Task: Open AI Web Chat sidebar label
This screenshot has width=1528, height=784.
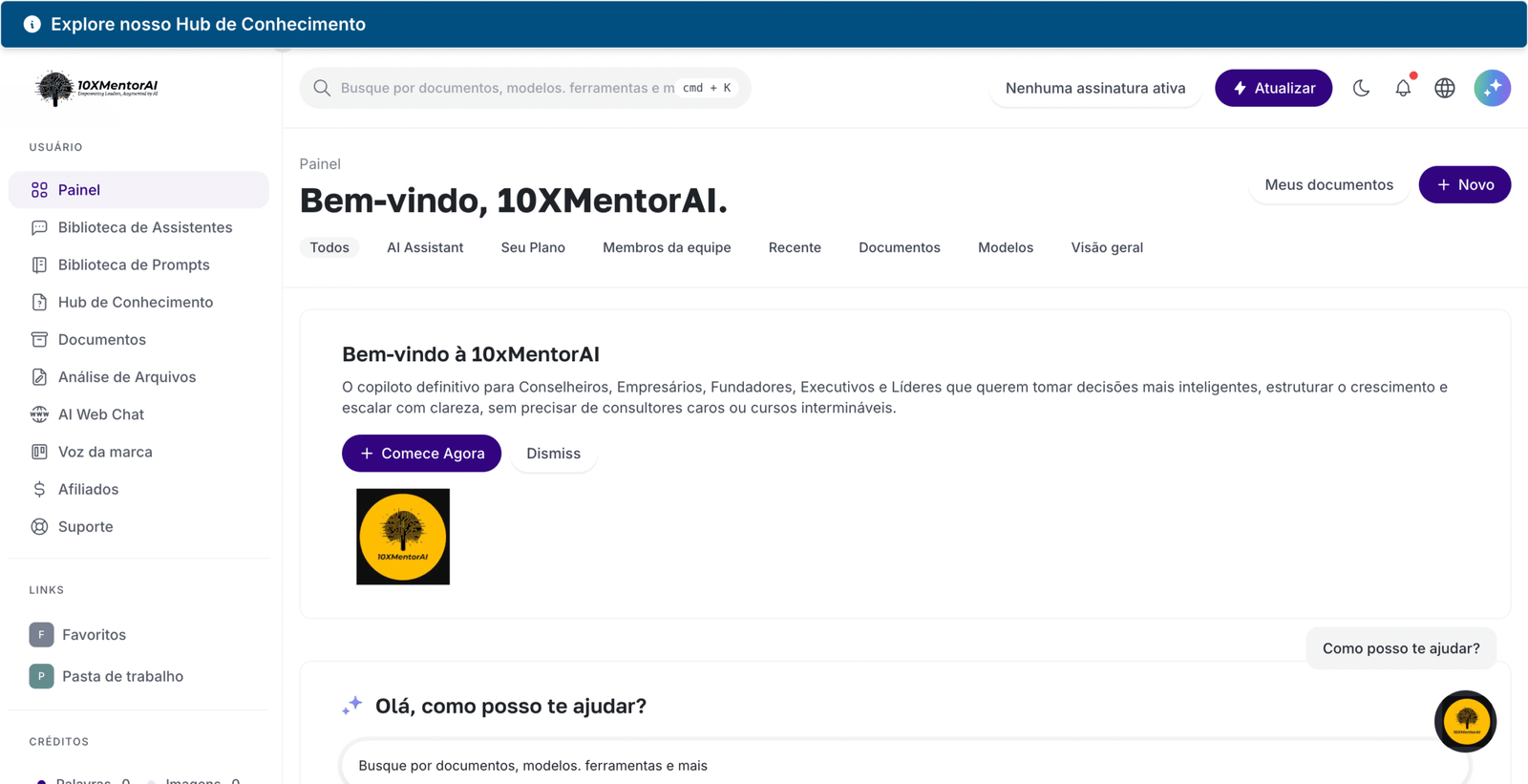Action: (101, 414)
